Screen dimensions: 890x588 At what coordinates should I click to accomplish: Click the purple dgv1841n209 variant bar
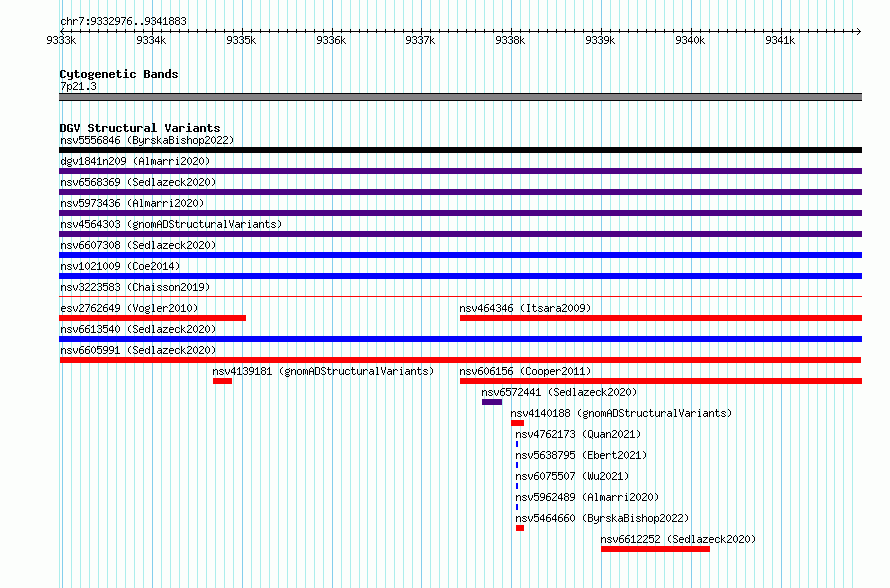[460, 171]
